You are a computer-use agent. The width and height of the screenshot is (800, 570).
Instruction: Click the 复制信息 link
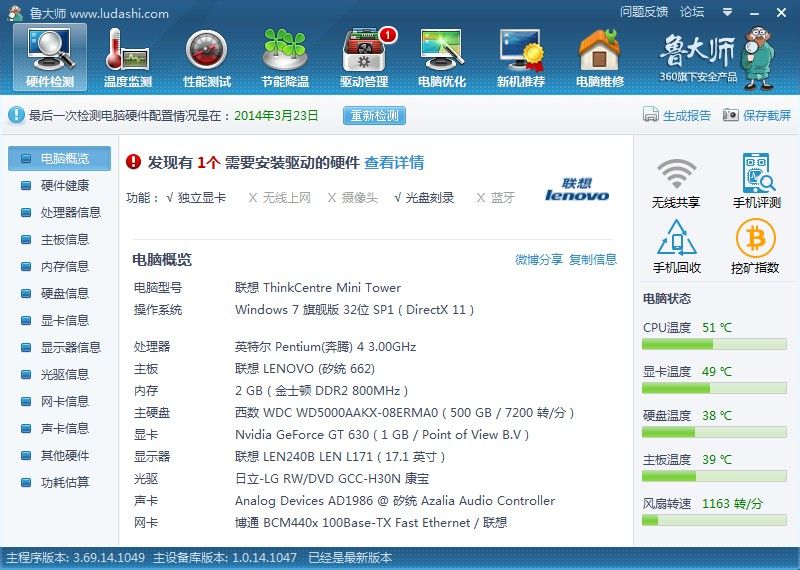[592, 259]
